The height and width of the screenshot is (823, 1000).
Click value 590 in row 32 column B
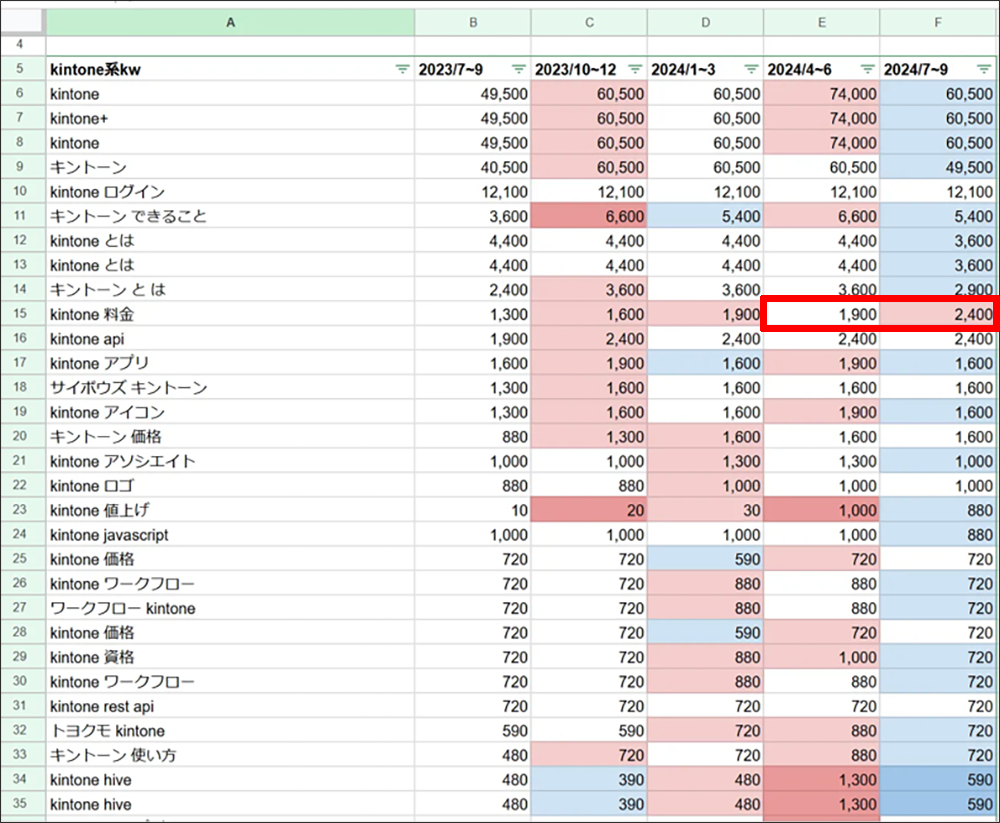(x=473, y=730)
